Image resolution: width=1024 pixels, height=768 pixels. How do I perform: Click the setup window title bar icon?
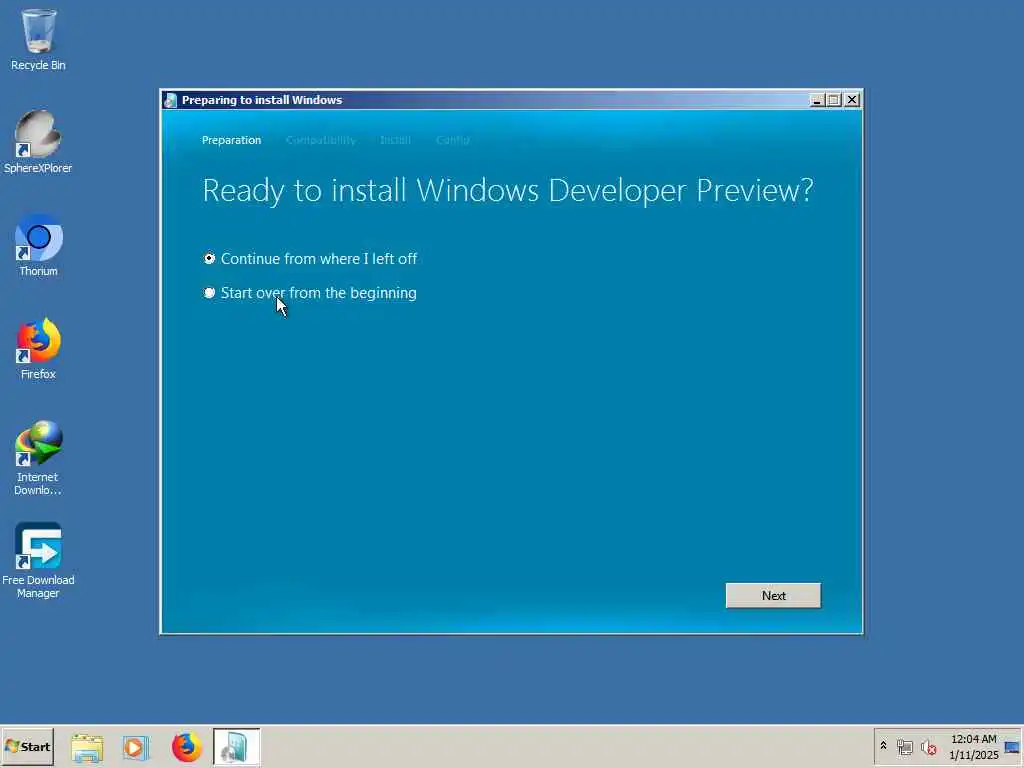point(170,100)
